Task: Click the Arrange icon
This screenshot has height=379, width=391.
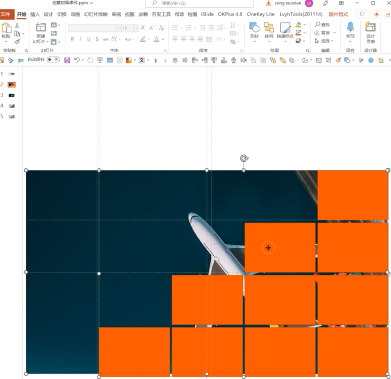Action: (x=269, y=27)
